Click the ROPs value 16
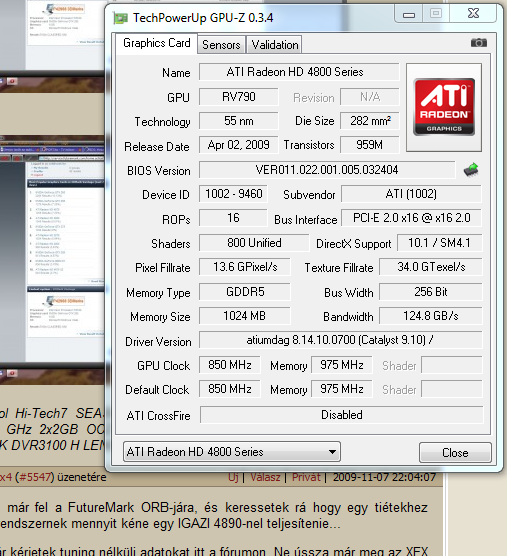This screenshot has width=507, height=556. point(233,218)
